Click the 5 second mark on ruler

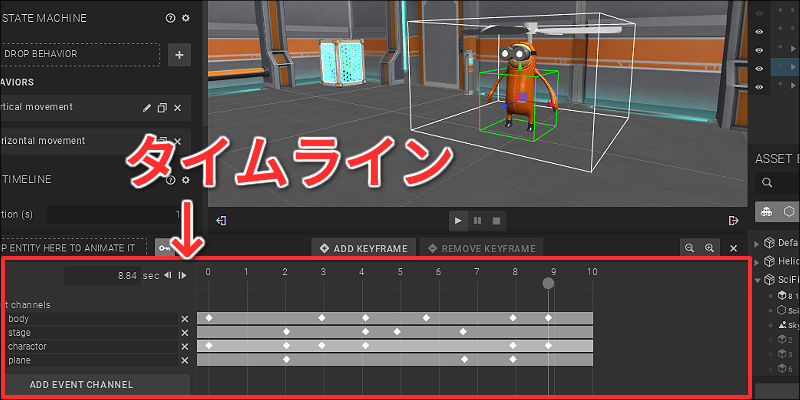click(400, 272)
